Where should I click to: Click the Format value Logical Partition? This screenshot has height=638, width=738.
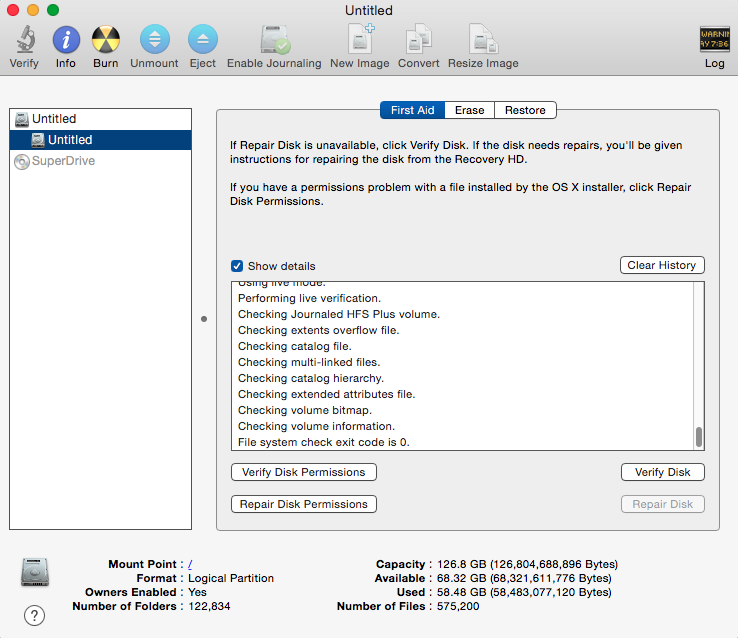[231, 578]
